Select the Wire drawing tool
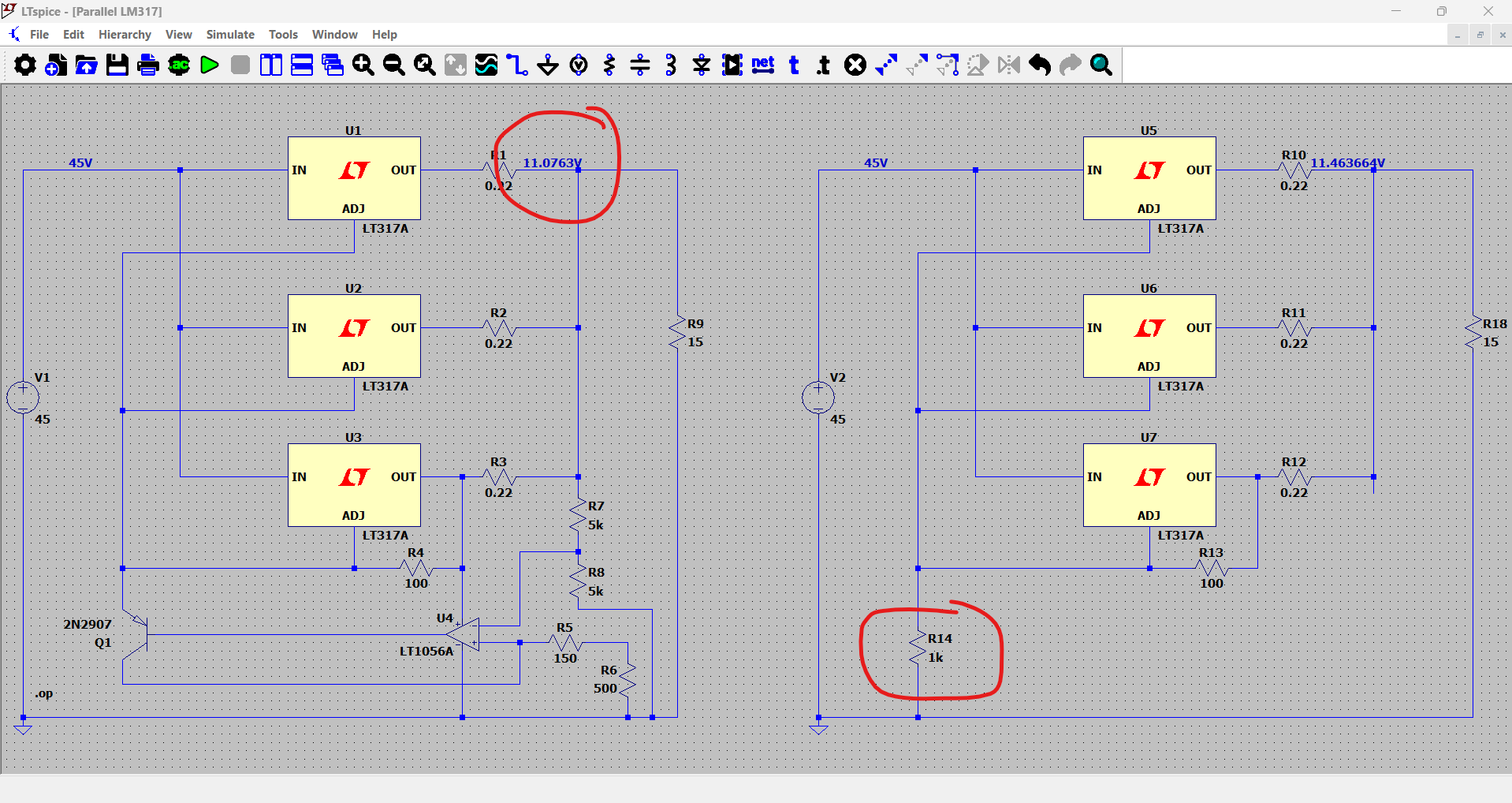 (x=517, y=65)
